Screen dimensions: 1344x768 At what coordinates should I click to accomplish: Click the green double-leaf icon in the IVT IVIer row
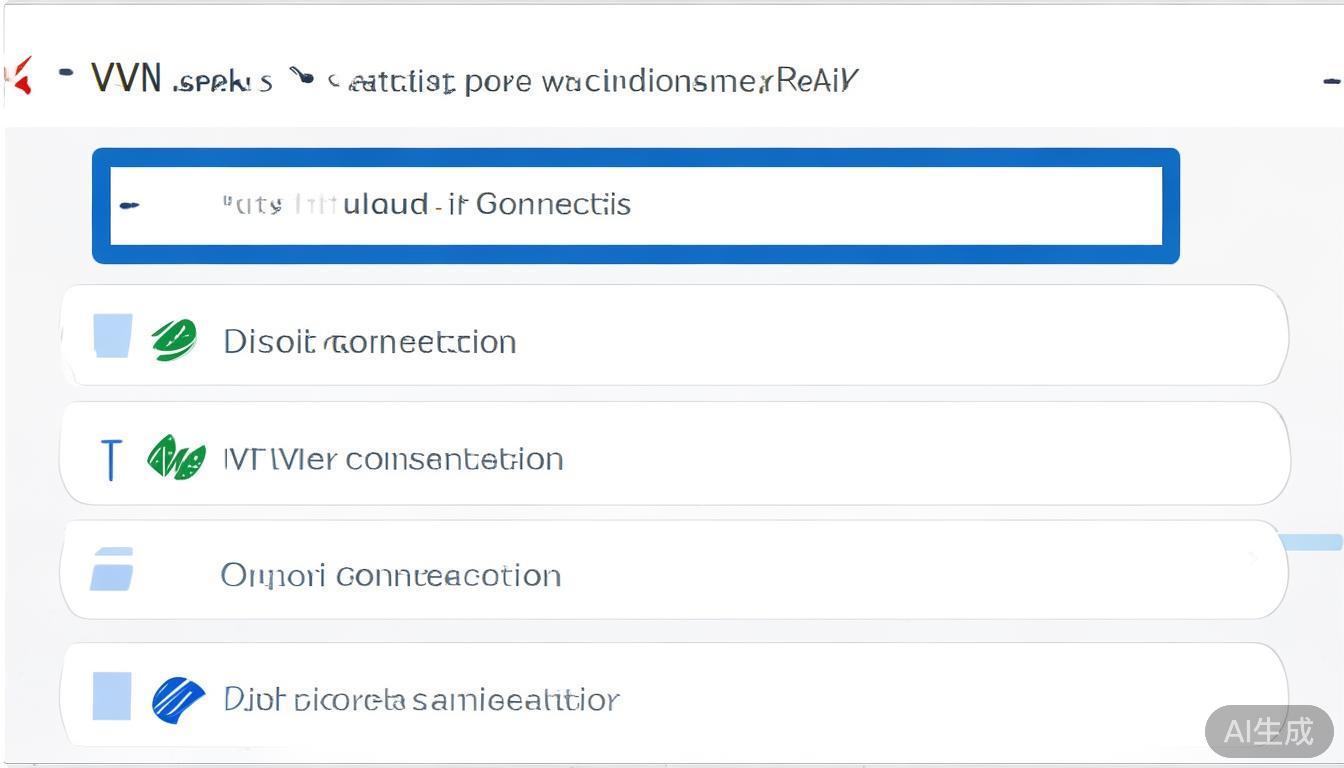[176, 458]
